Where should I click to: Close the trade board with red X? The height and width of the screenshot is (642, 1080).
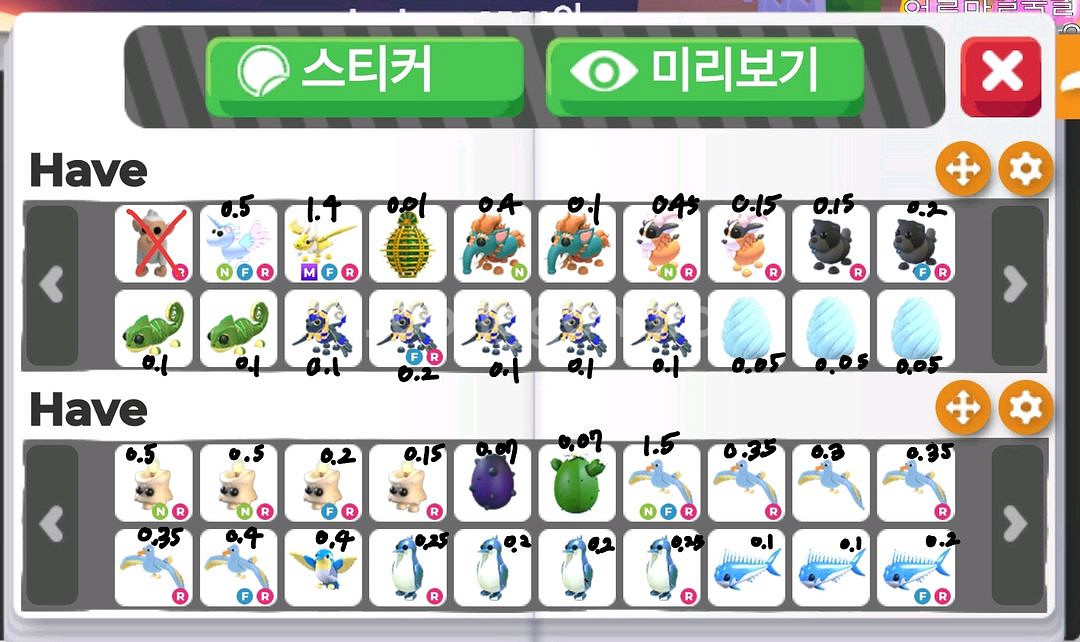[1001, 76]
